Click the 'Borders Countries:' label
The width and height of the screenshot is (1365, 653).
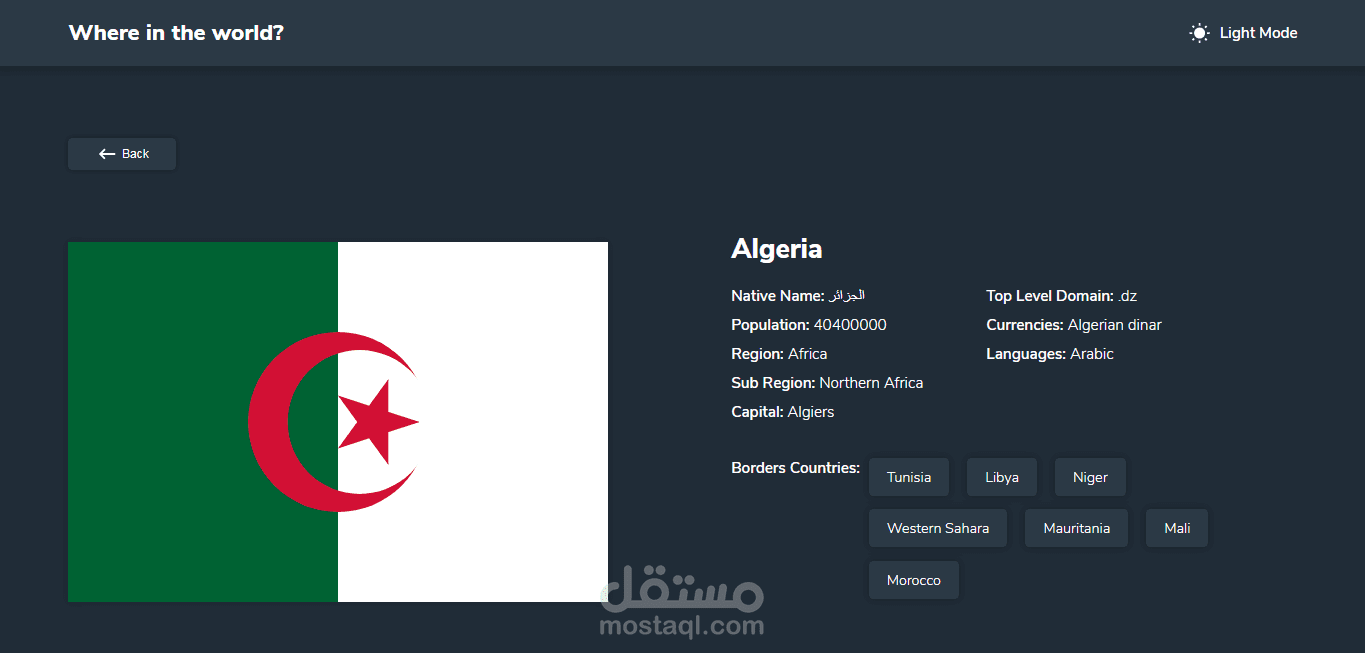click(x=796, y=468)
